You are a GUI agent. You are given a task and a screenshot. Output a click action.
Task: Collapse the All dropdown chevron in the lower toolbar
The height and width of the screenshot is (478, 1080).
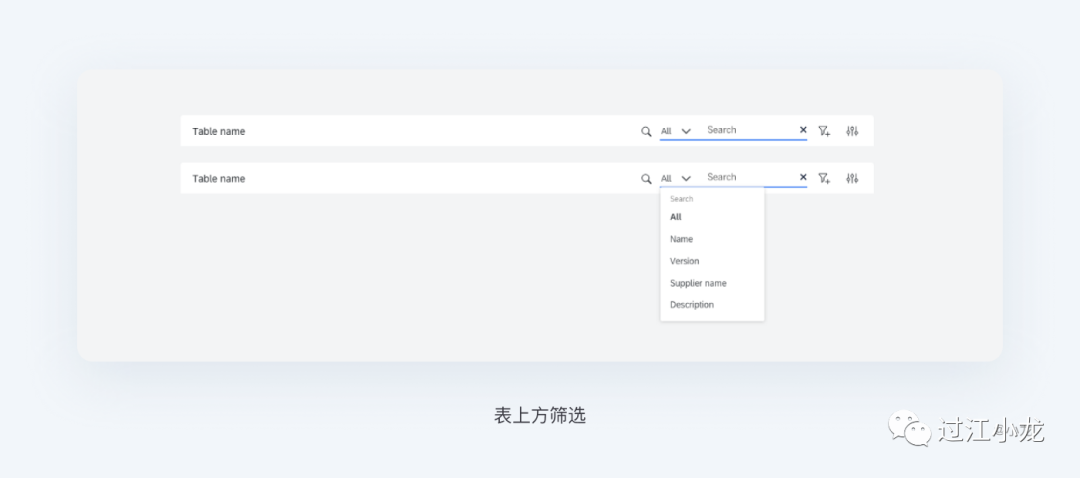(x=686, y=179)
